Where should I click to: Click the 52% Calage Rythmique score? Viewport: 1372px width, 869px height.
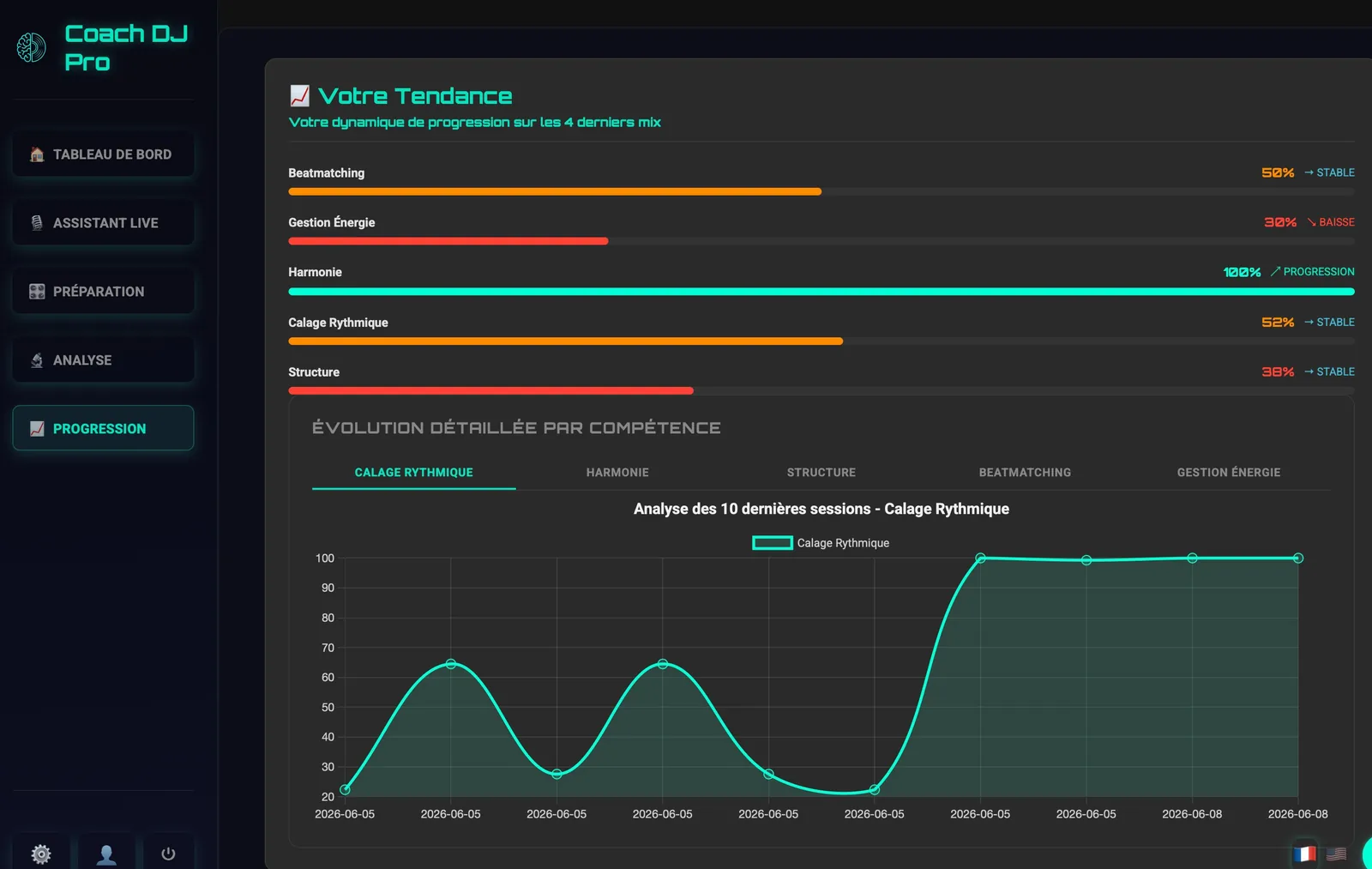(1278, 323)
